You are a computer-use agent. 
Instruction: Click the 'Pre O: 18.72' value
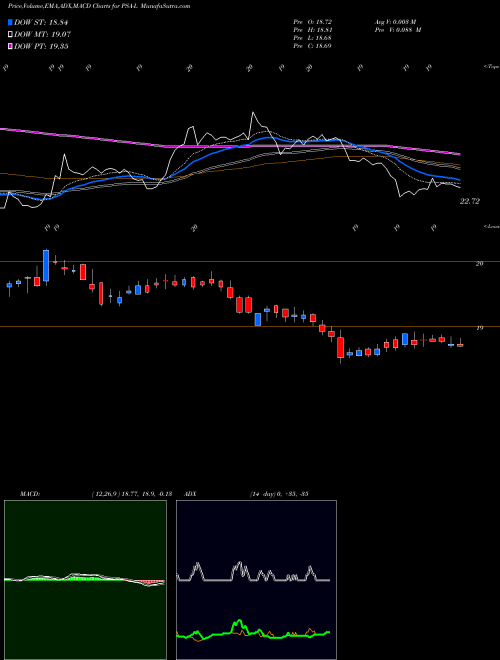click(313, 21)
